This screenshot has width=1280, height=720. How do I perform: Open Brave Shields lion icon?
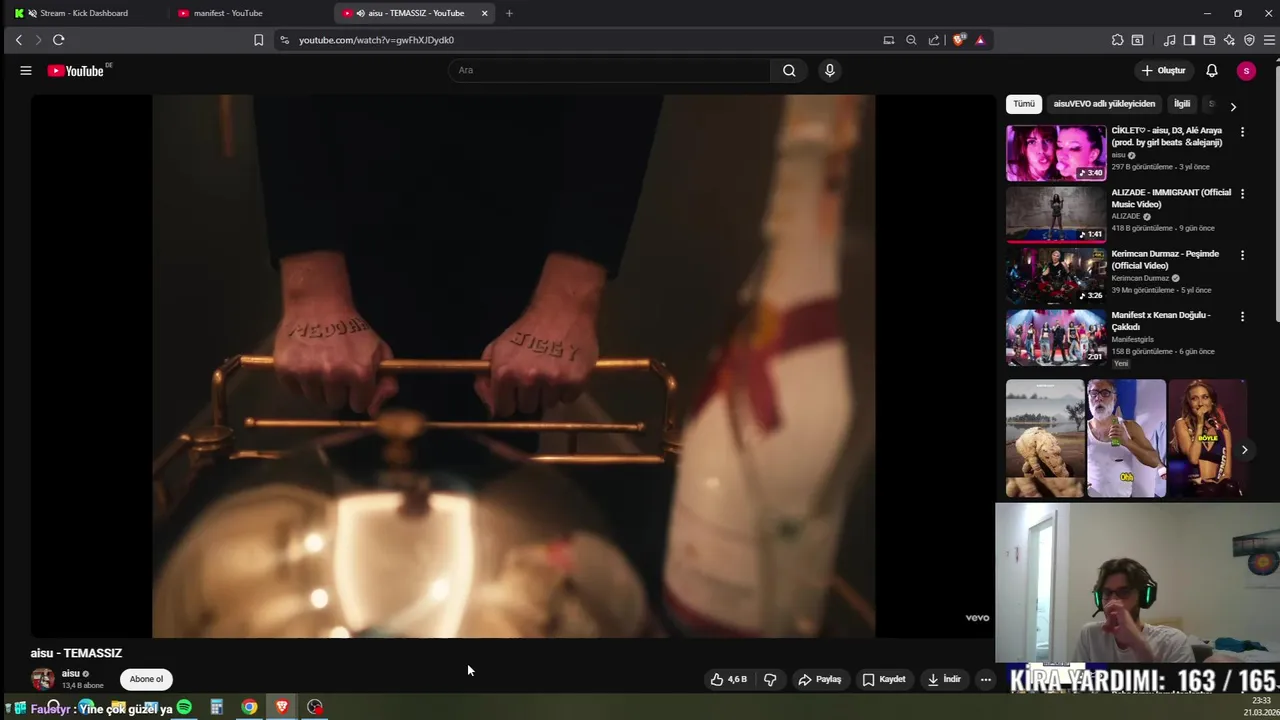pos(959,40)
